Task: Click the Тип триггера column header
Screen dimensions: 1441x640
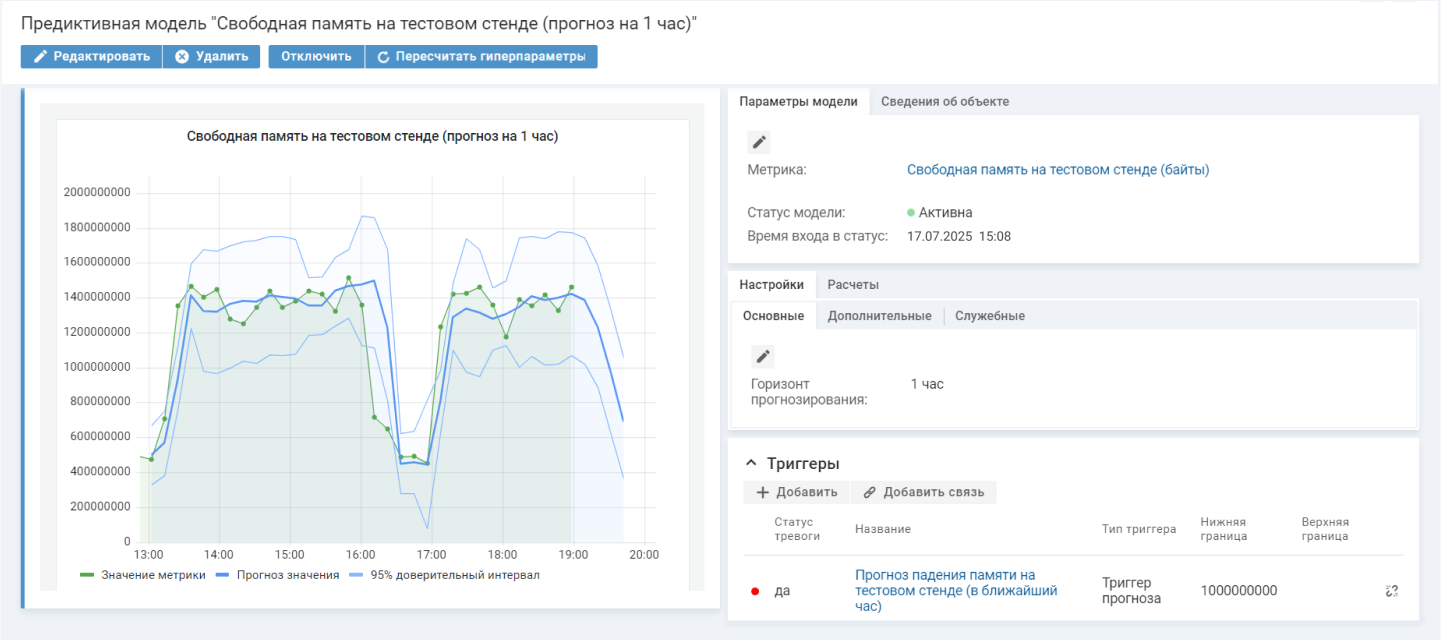Action: tap(1139, 529)
